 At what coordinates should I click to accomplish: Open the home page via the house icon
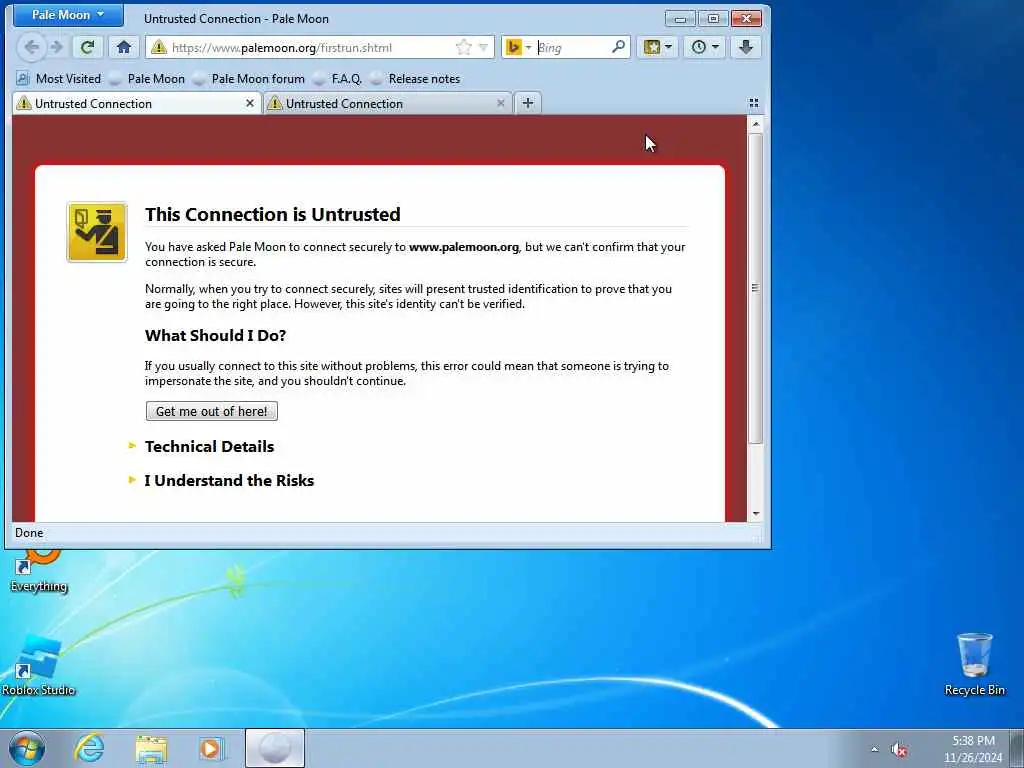[124, 47]
